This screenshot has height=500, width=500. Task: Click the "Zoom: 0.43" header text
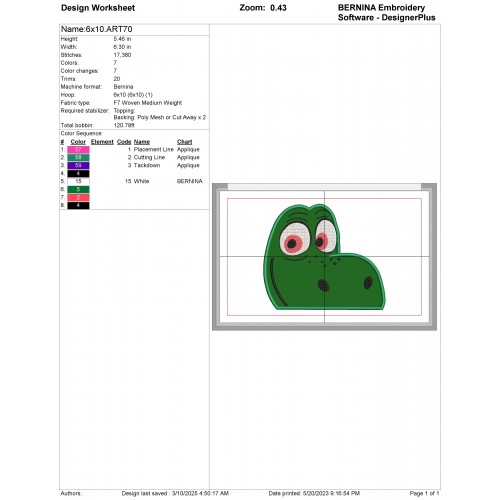tap(263, 8)
